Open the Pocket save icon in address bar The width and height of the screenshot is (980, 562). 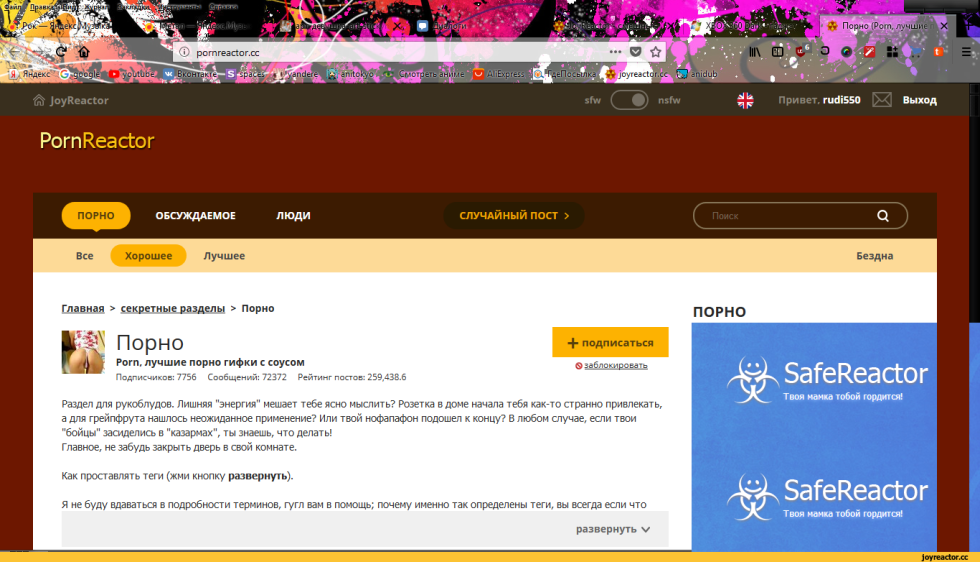635,51
